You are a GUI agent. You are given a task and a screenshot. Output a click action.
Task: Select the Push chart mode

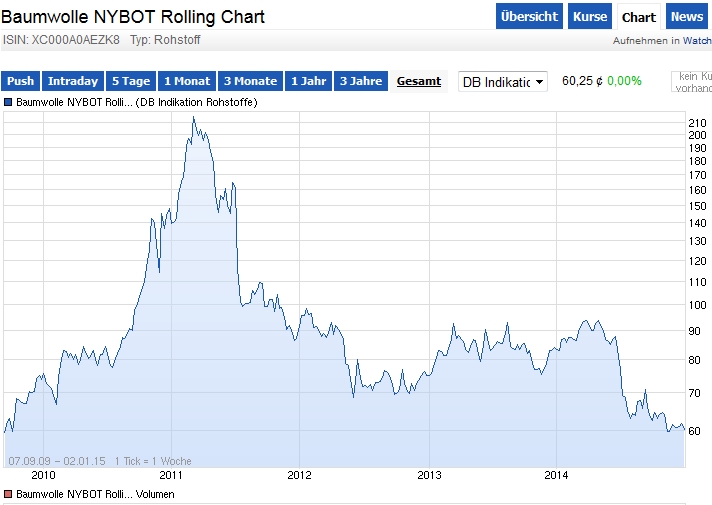[20, 81]
